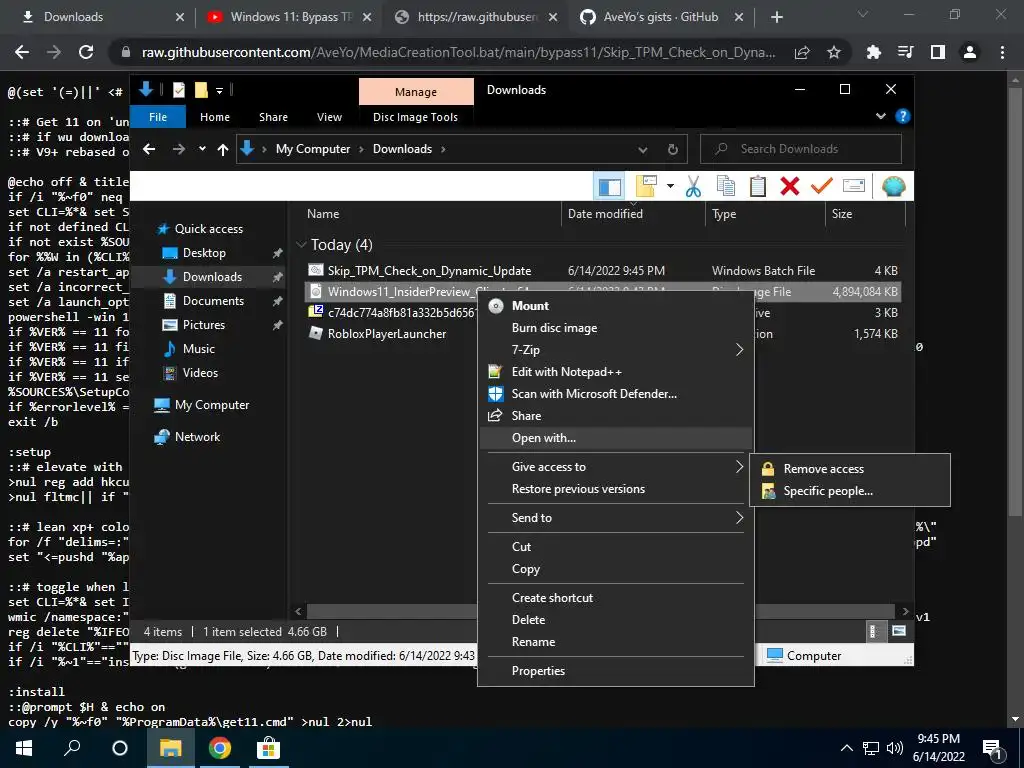Click the orange checkmark Properties icon
This screenshot has height=768, width=1024.
tap(822, 187)
